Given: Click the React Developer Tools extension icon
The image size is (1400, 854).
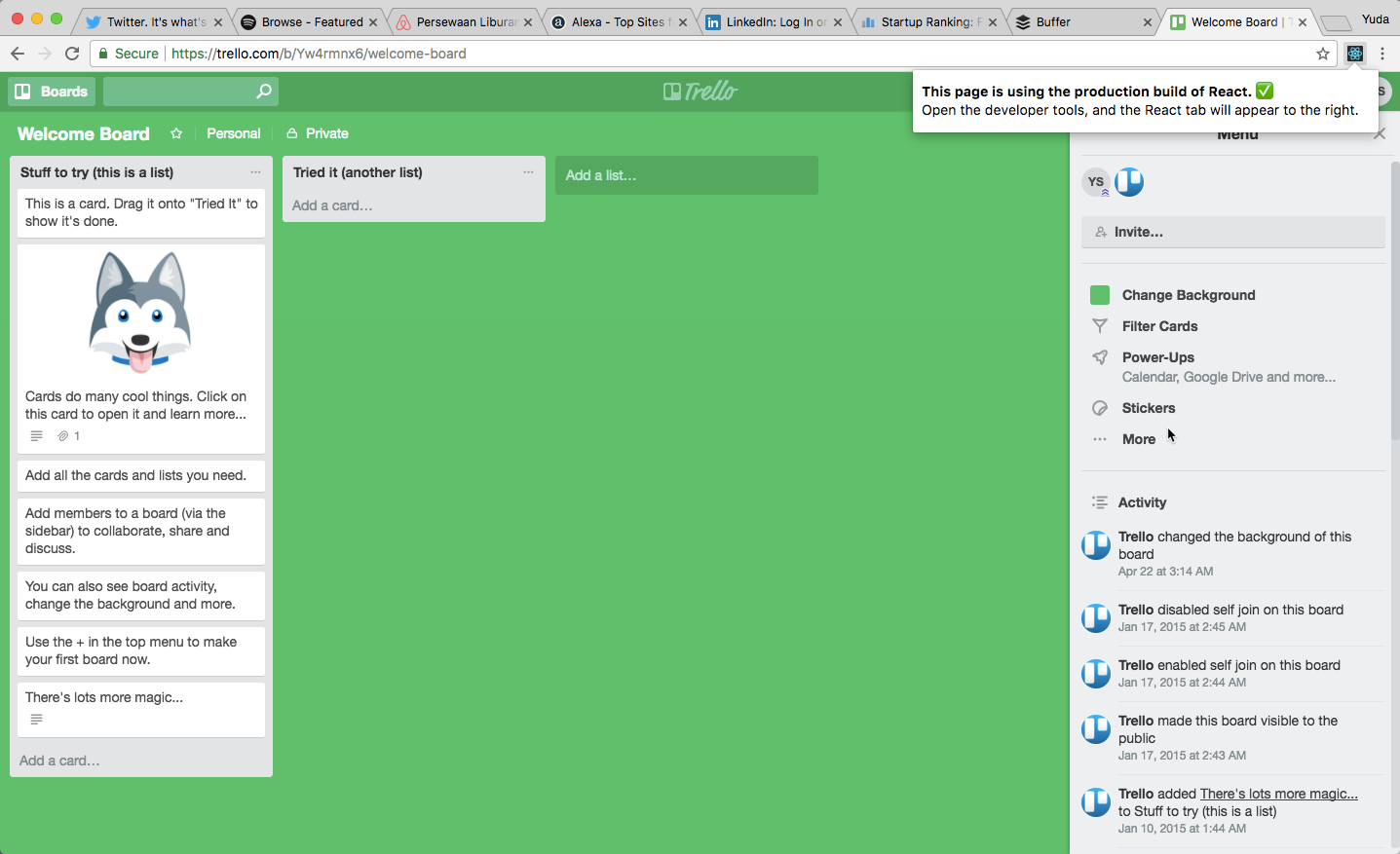Looking at the screenshot, I should [x=1355, y=54].
